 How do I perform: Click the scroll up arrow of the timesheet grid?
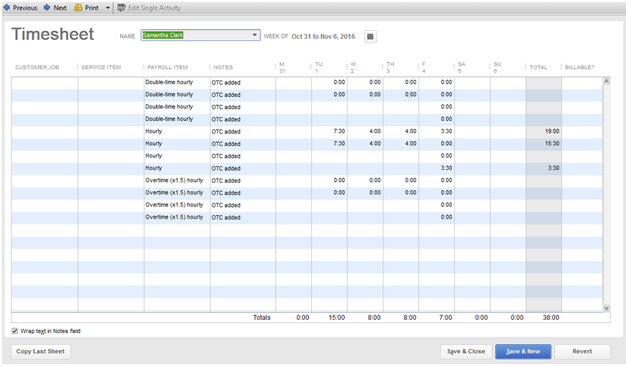(606, 81)
